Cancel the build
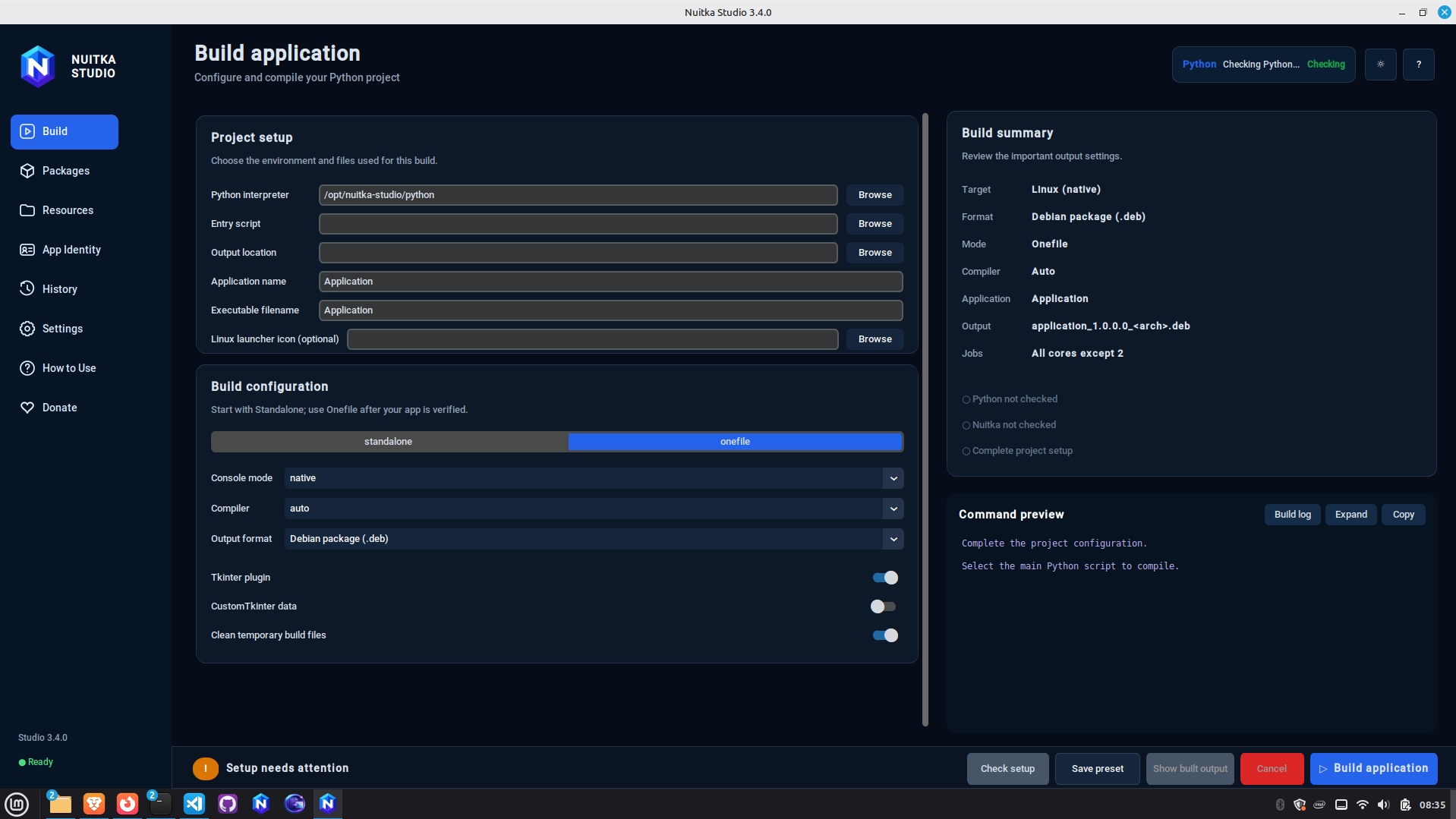The width and height of the screenshot is (1456, 819). [1272, 769]
